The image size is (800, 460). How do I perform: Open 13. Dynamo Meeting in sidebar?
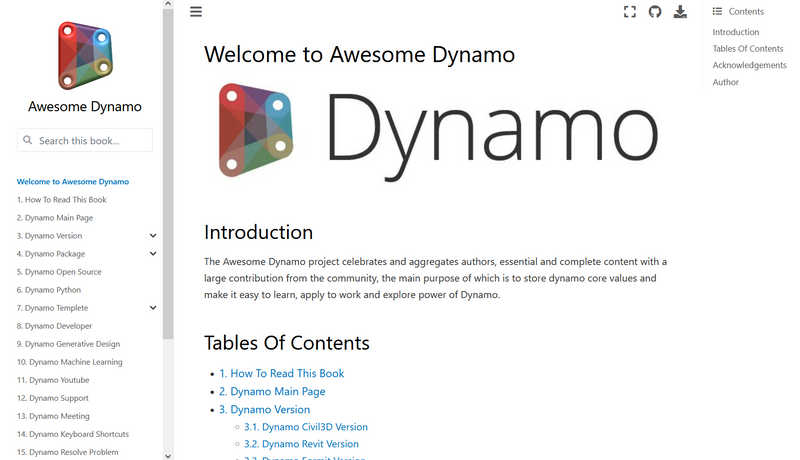click(x=53, y=416)
